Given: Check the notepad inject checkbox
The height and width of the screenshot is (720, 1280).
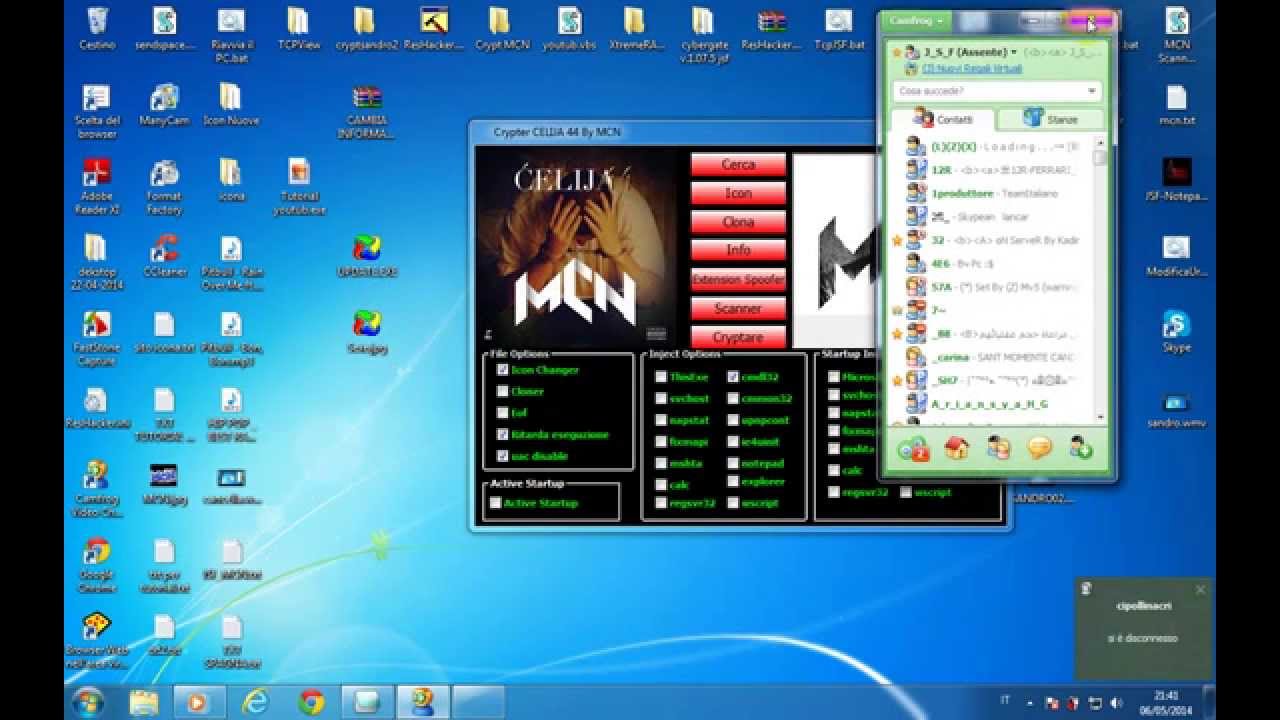Looking at the screenshot, I should pyautogui.click(x=733, y=463).
